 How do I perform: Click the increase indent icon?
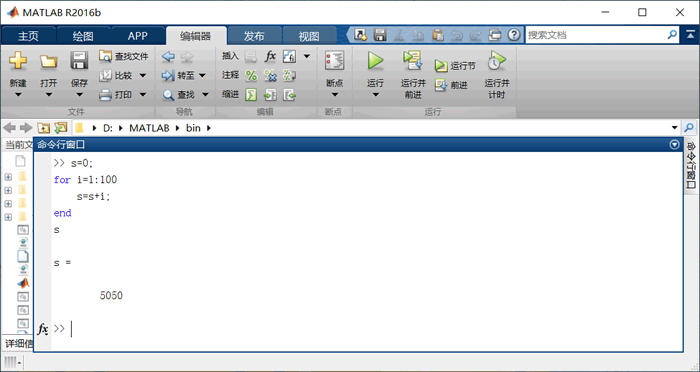tap(270, 95)
